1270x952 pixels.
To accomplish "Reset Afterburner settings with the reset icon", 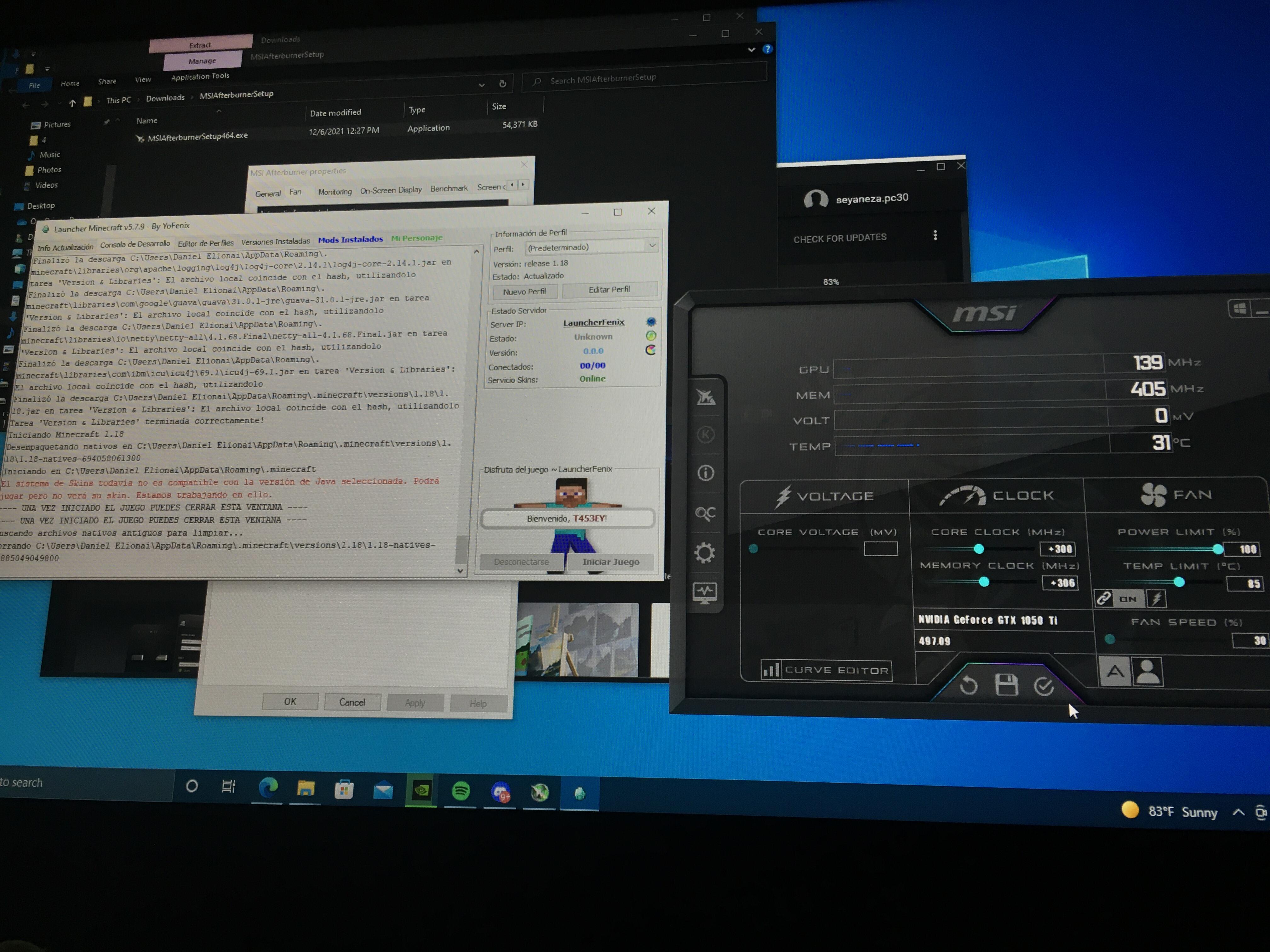I will [x=969, y=685].
